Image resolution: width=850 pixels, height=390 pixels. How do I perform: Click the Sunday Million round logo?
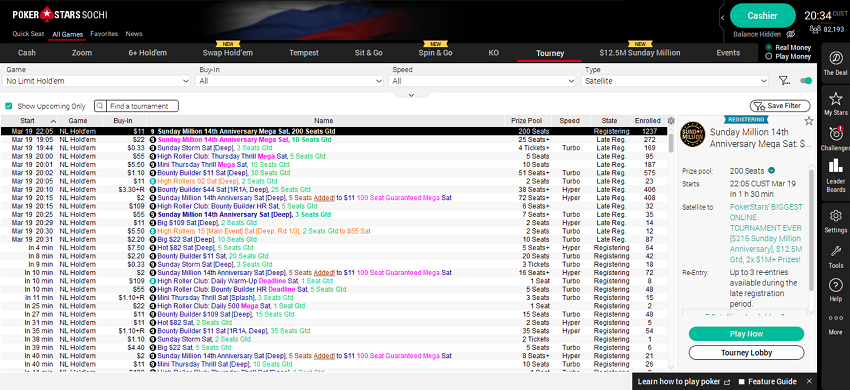(693, 135)
